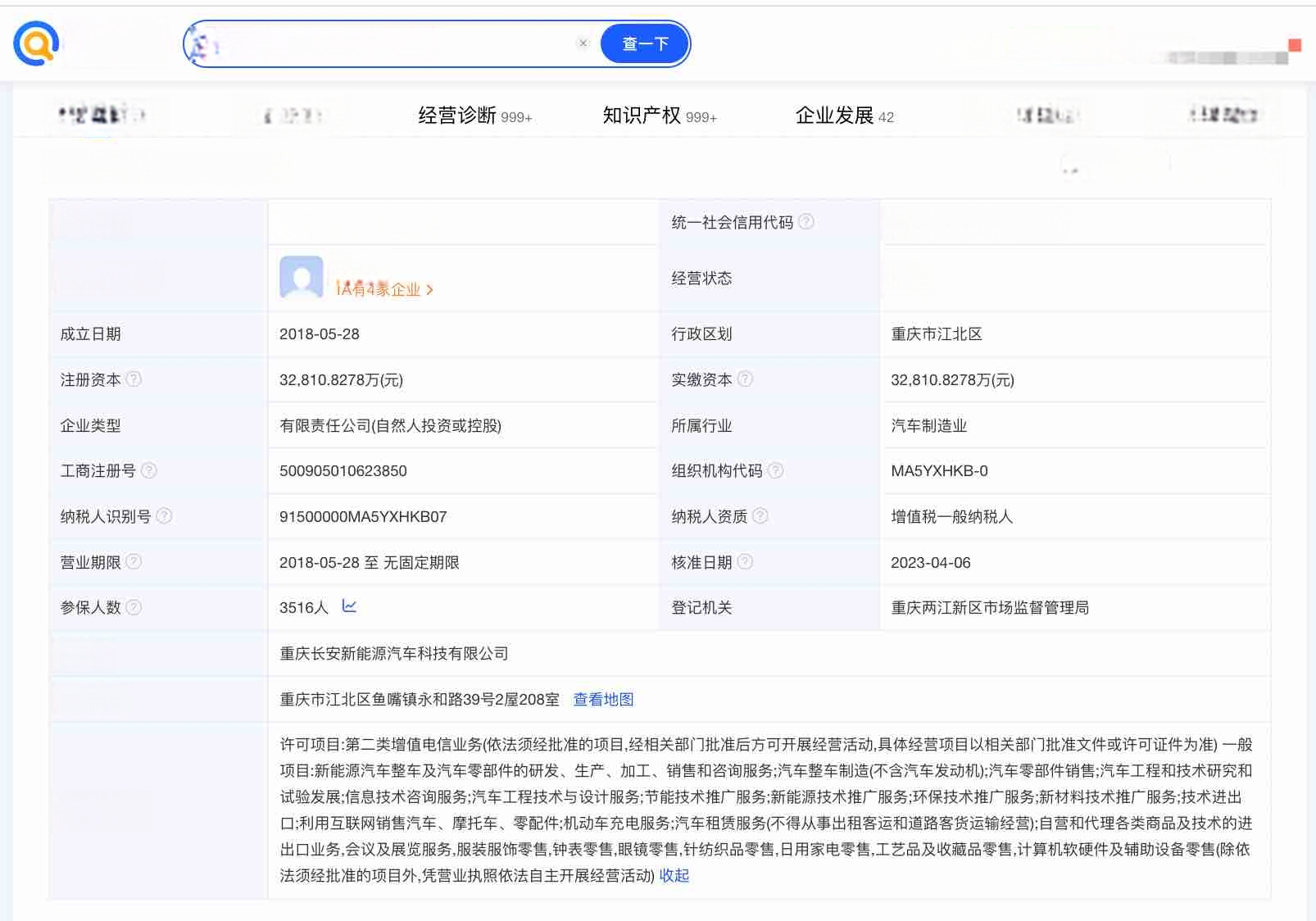Clear the search box with the X icon
The width and height of the screenshot is (1316, 921).
coord(583,43)
